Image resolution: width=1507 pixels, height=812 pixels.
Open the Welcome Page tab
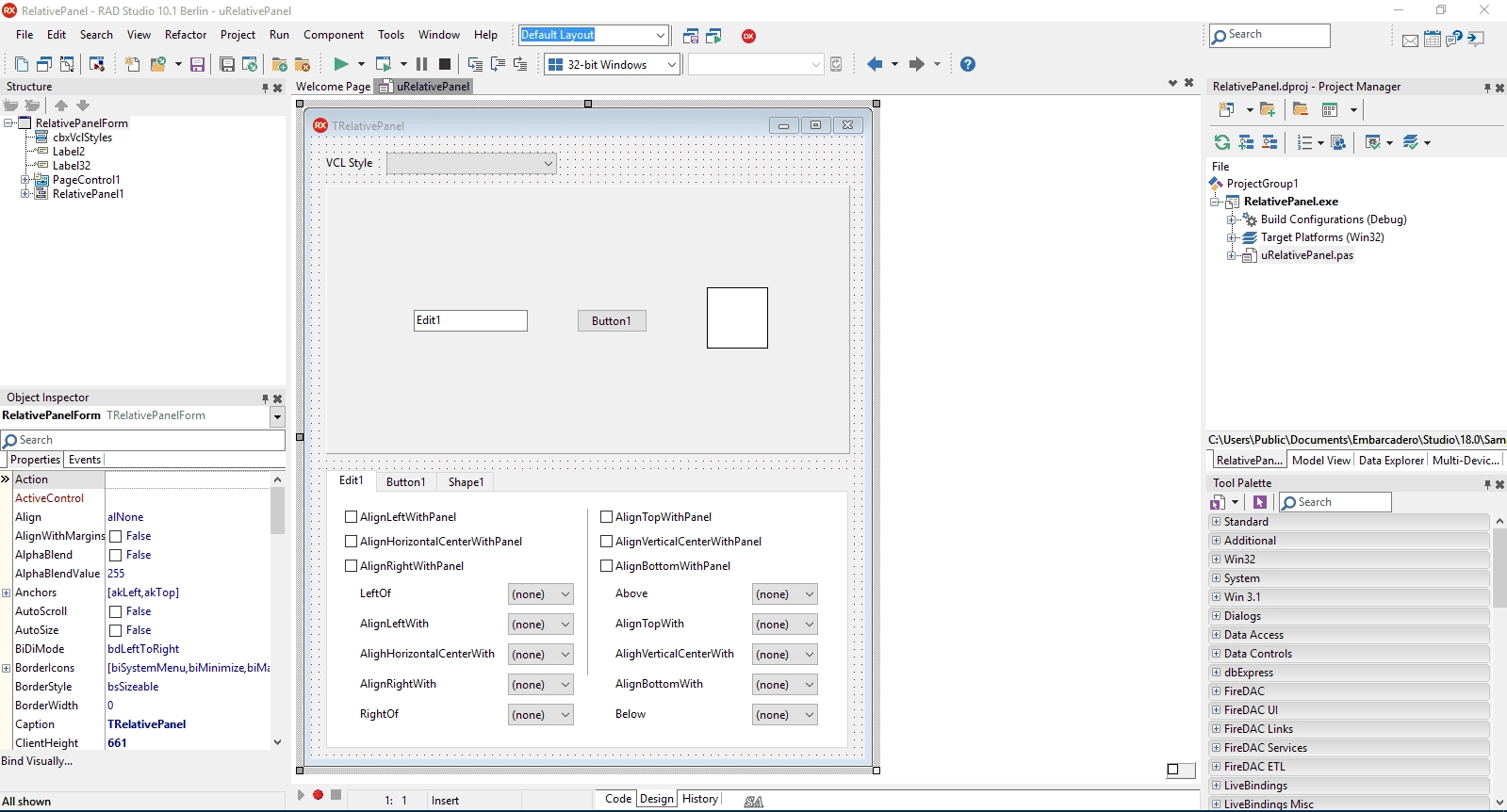point(334,87)
